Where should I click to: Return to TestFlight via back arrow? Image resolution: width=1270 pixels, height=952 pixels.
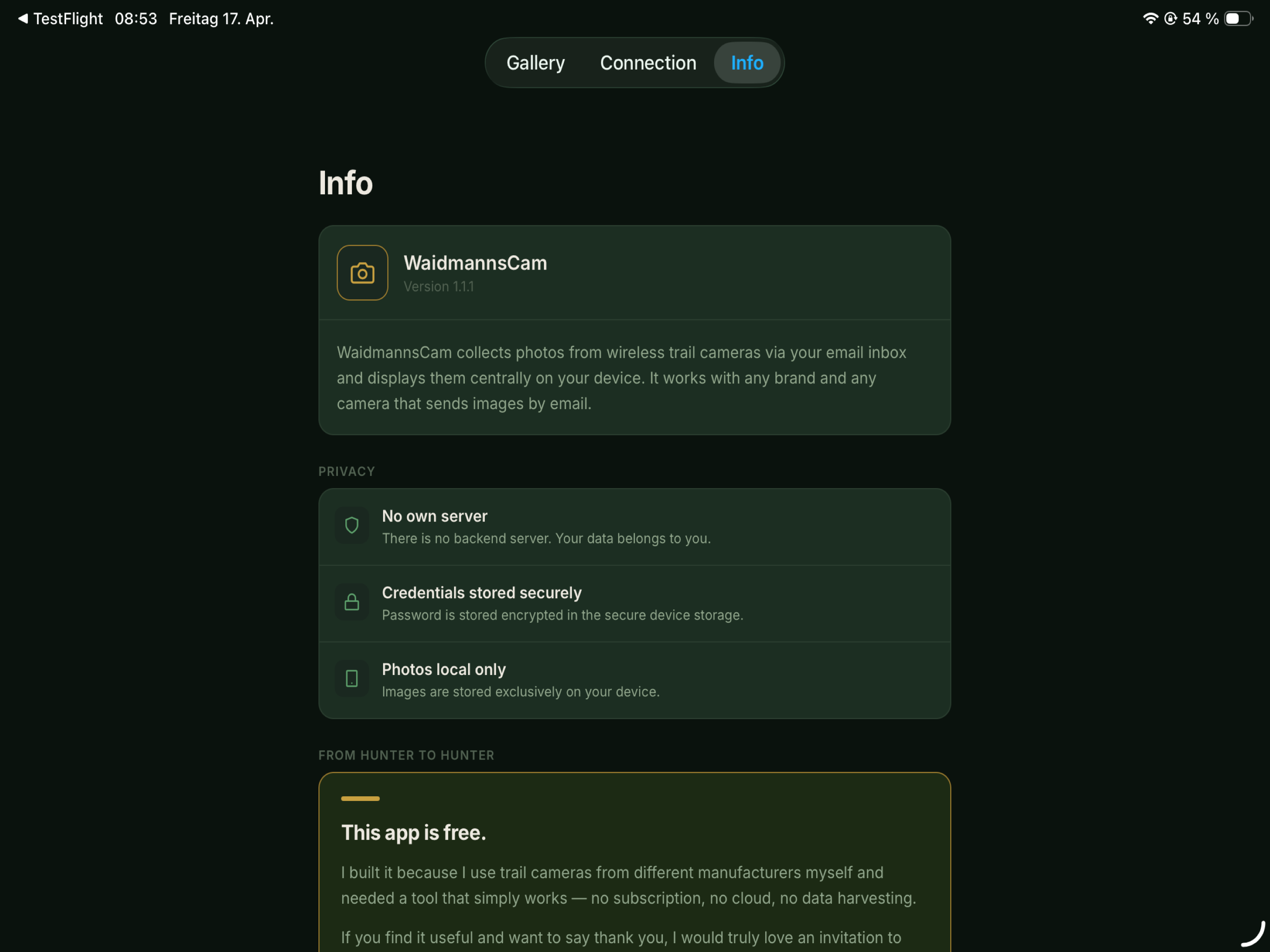coord(22,19)
